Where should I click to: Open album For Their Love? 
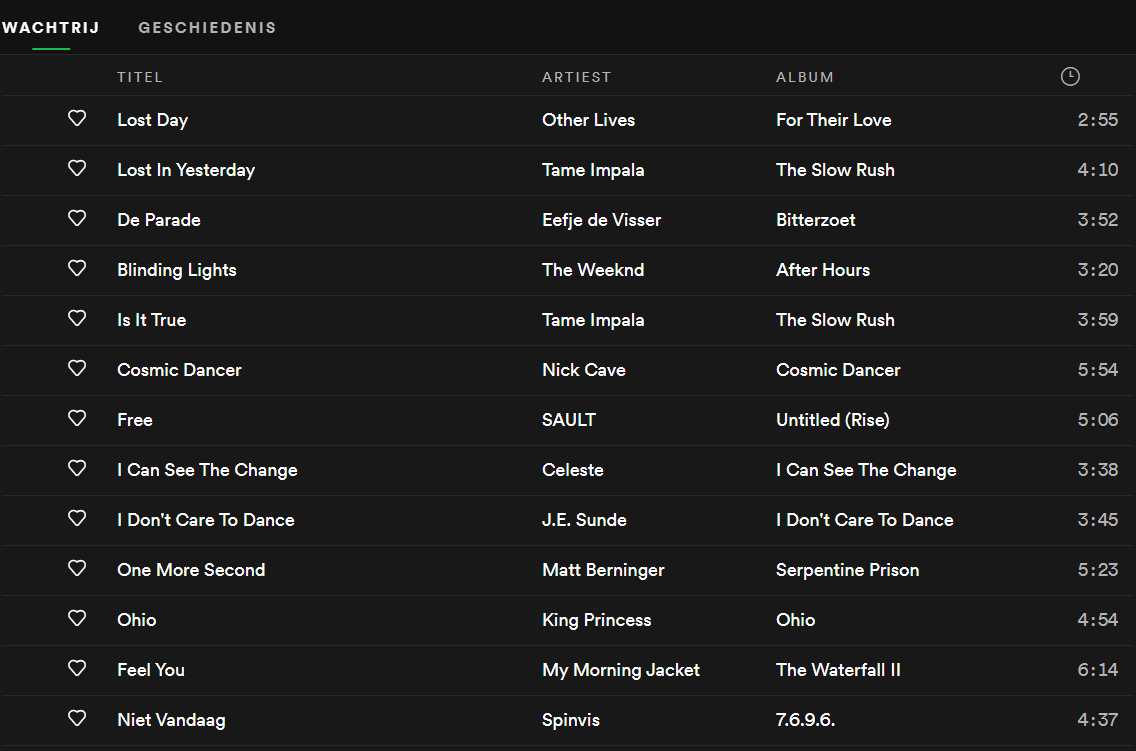(x=834, y=120)
